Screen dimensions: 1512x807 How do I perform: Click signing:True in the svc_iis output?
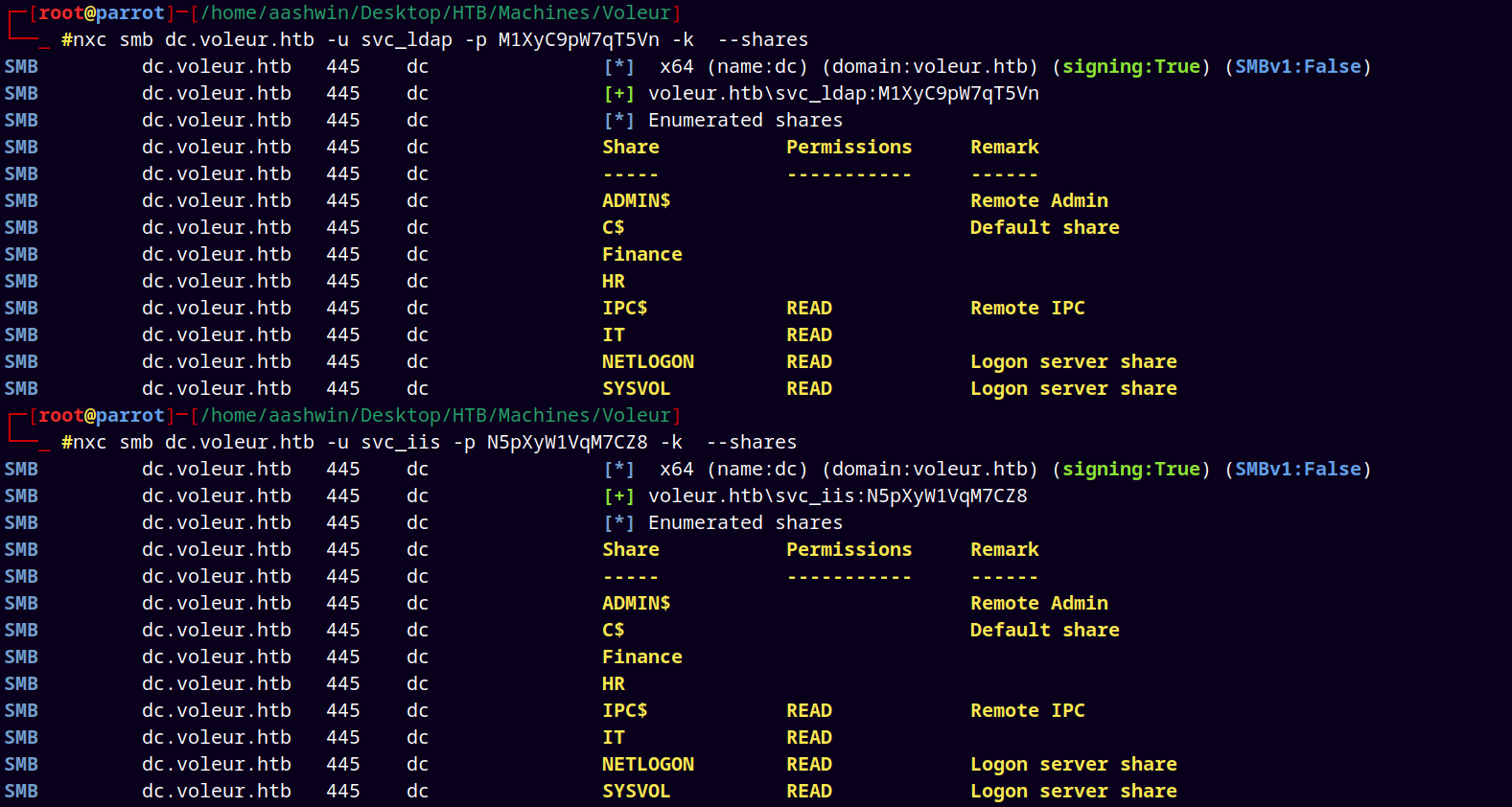coord(1131,470)
